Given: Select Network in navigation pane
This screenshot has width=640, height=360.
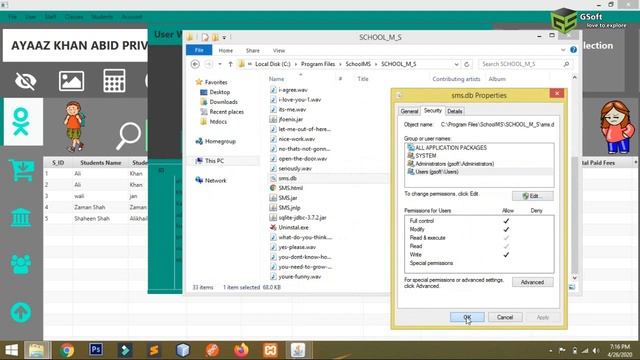Looking at the screenshot, I should 216,180.
